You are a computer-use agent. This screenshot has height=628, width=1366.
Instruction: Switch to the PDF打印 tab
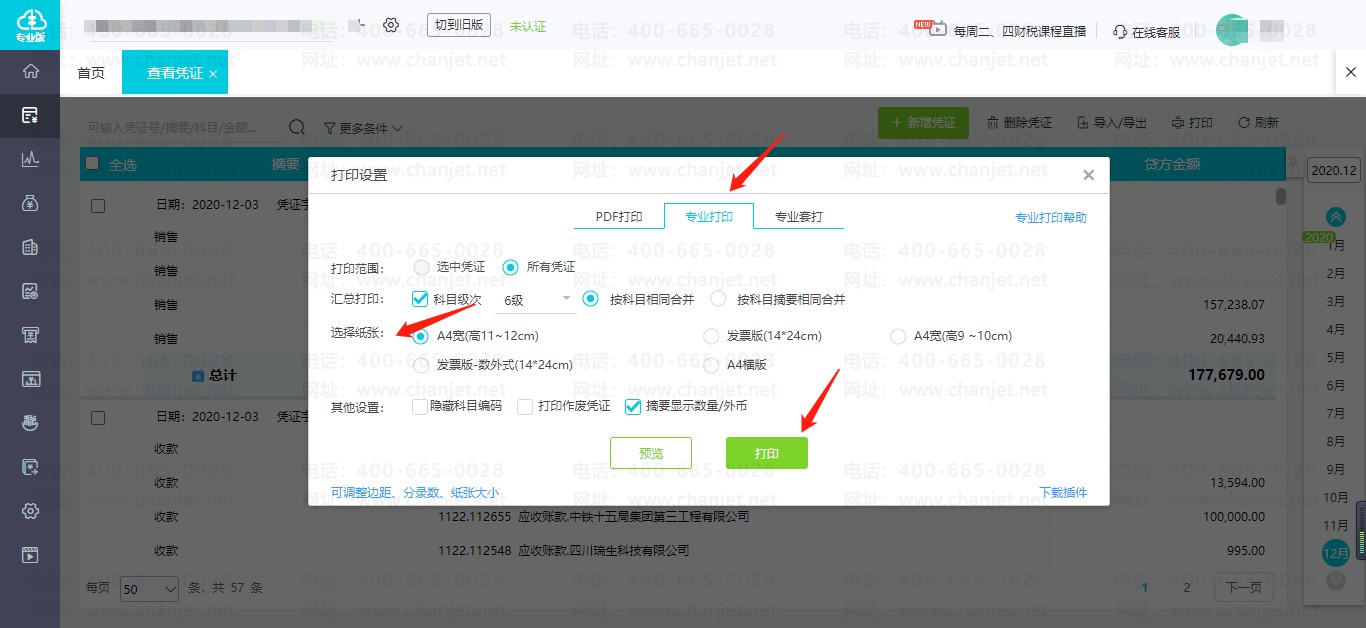619,216
